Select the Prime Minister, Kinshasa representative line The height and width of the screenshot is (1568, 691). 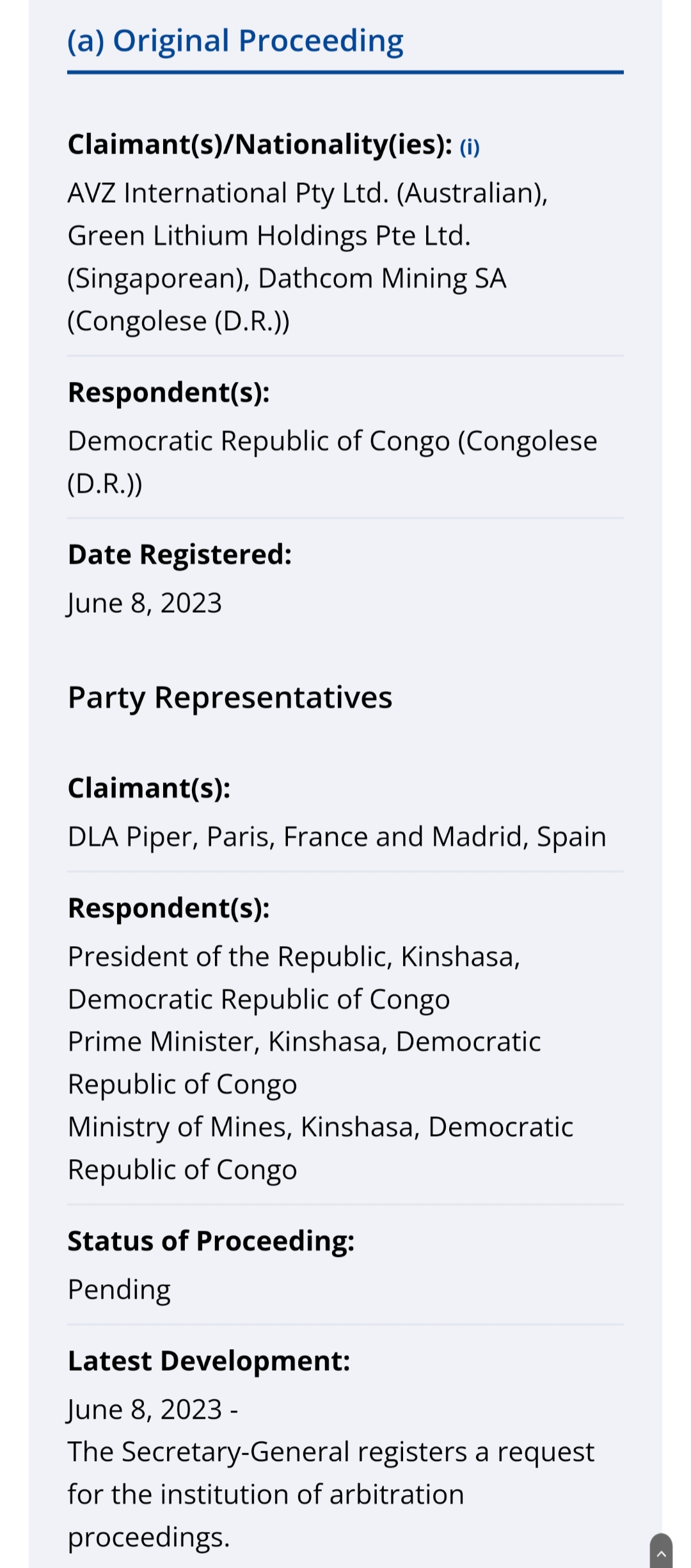(x=305, y=1063)
